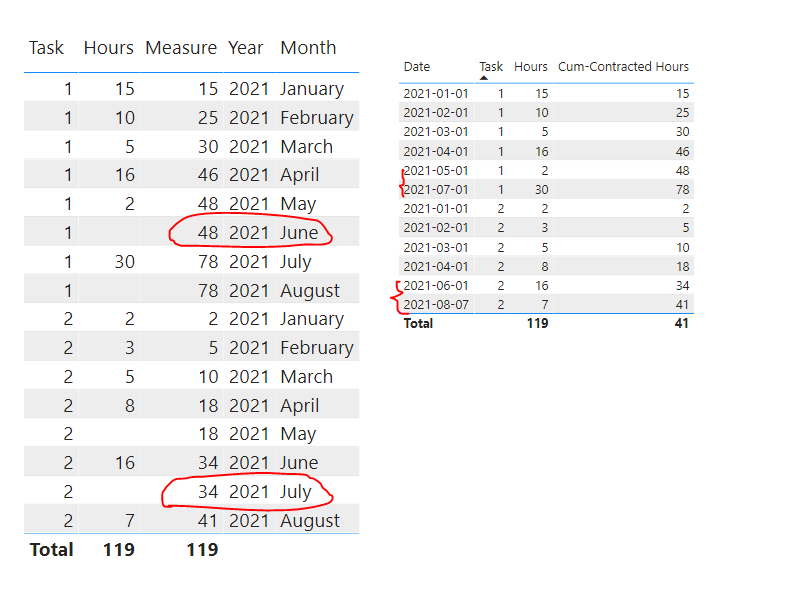Select the Measure column header
This screenshot has width=812, height=602.
pos(181,48)
